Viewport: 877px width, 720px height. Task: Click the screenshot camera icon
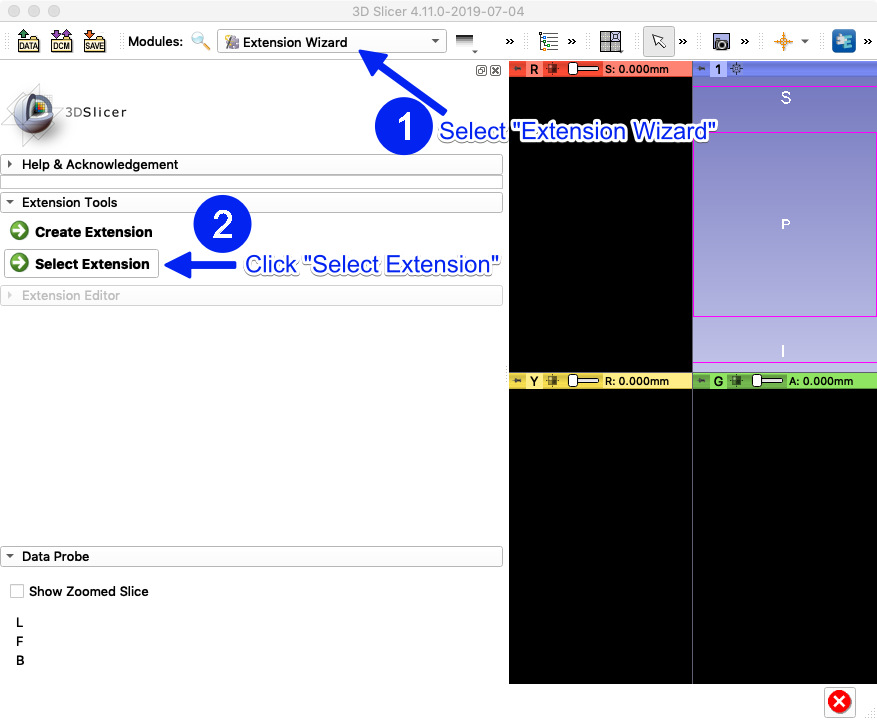tap(721, 41)
